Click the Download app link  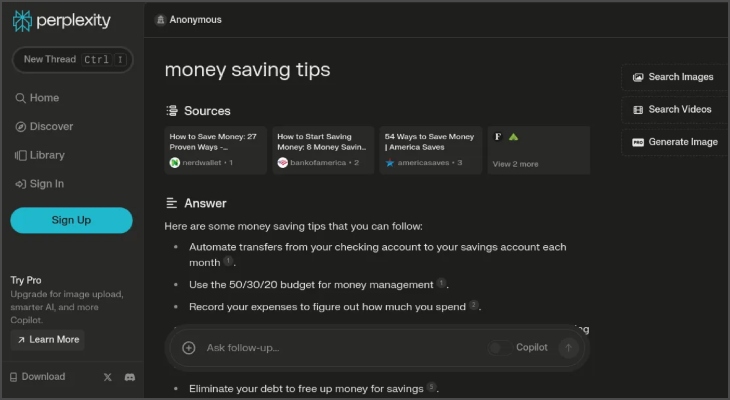(38, 377)
